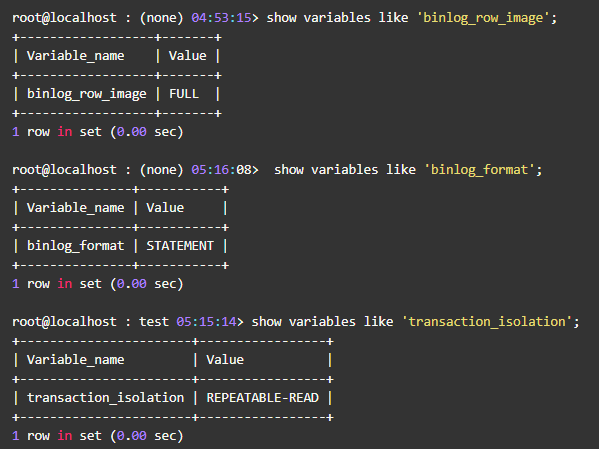Click the binlog_row_image cell in first result table
599x449 pixels.
click(x=87, y=94)
